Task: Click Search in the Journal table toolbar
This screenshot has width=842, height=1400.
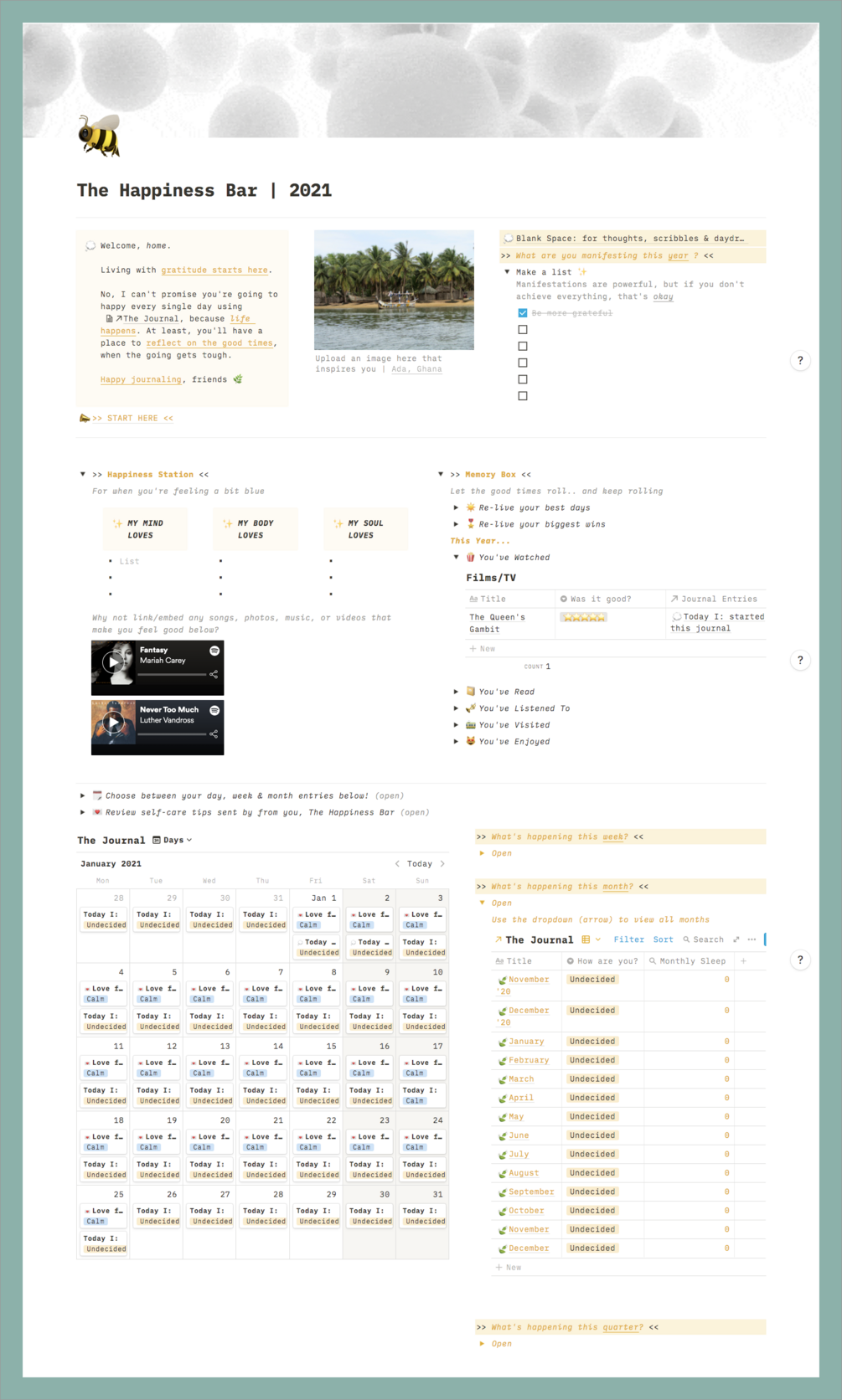Action: click(703, 939)
